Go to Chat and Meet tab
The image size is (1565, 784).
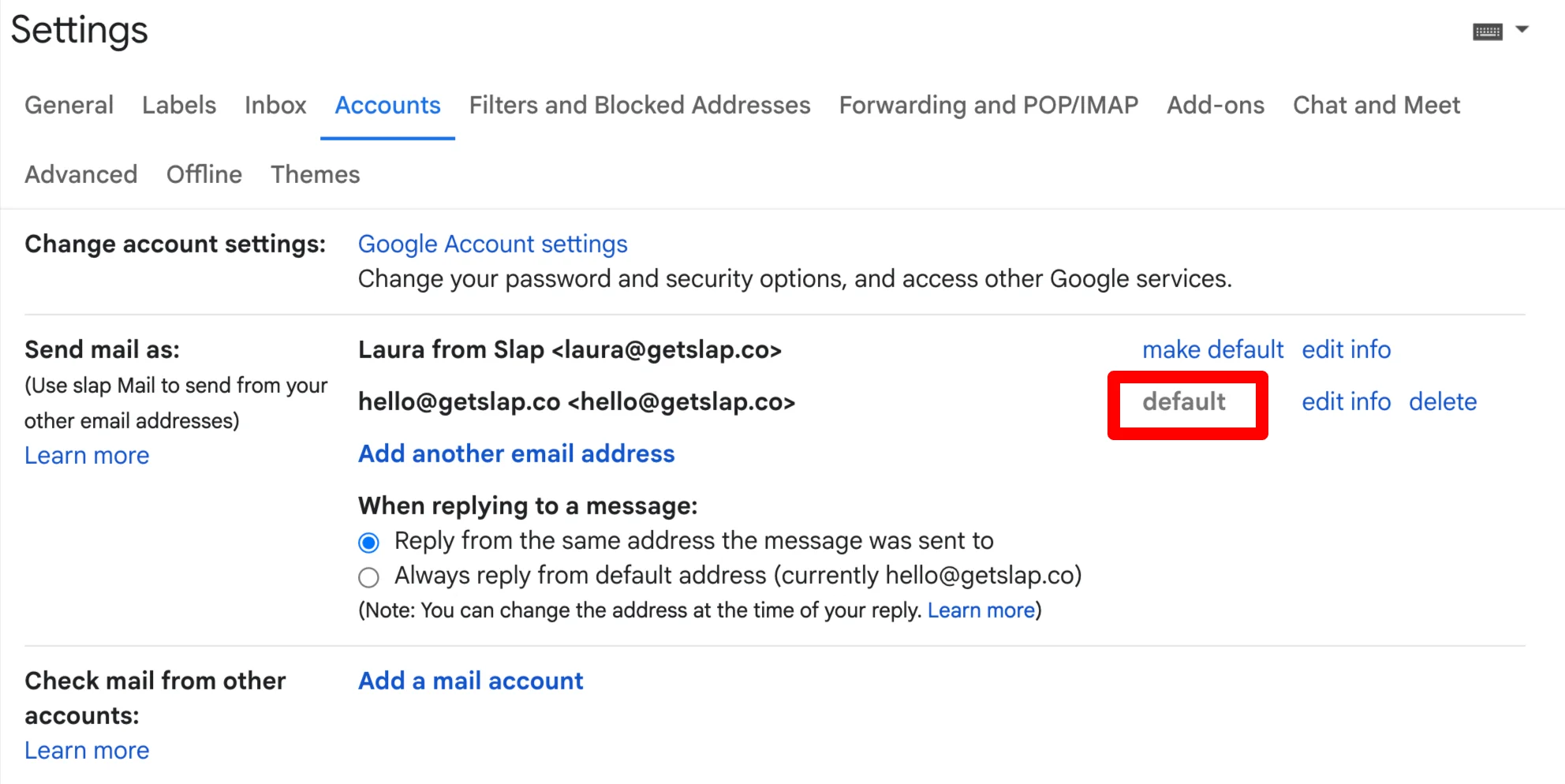pos(1376,105)
